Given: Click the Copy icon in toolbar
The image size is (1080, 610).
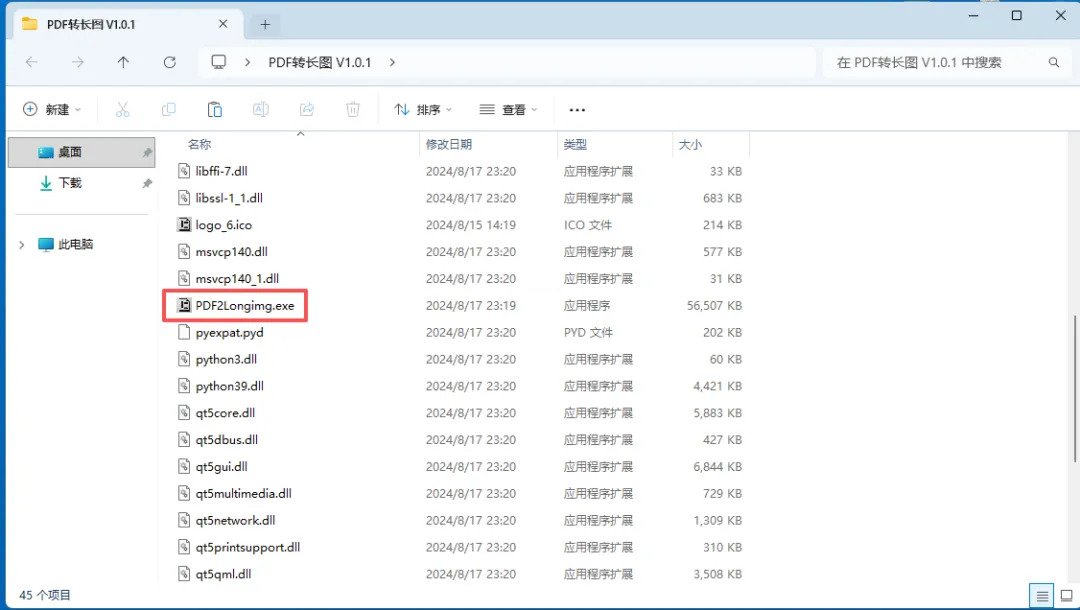Looking at the screenshot, I should tap(169, 109).
